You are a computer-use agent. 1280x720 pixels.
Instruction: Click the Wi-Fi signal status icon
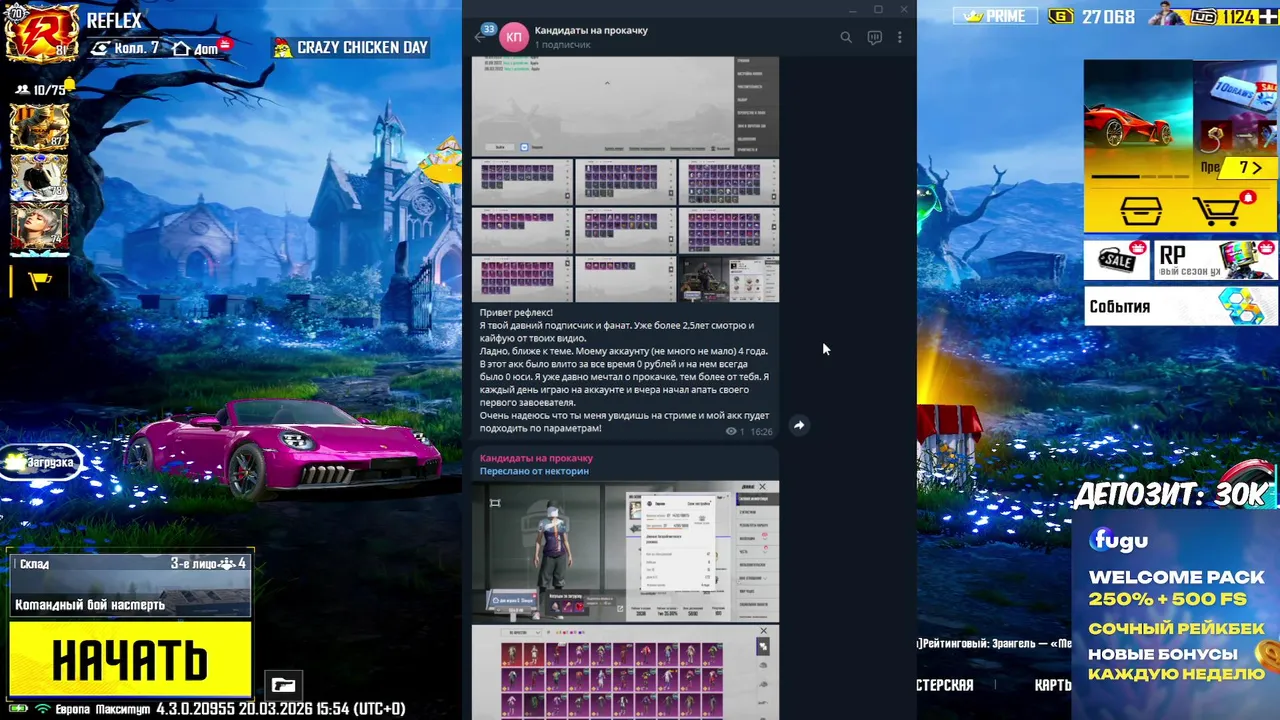click(x=42, y=709)
